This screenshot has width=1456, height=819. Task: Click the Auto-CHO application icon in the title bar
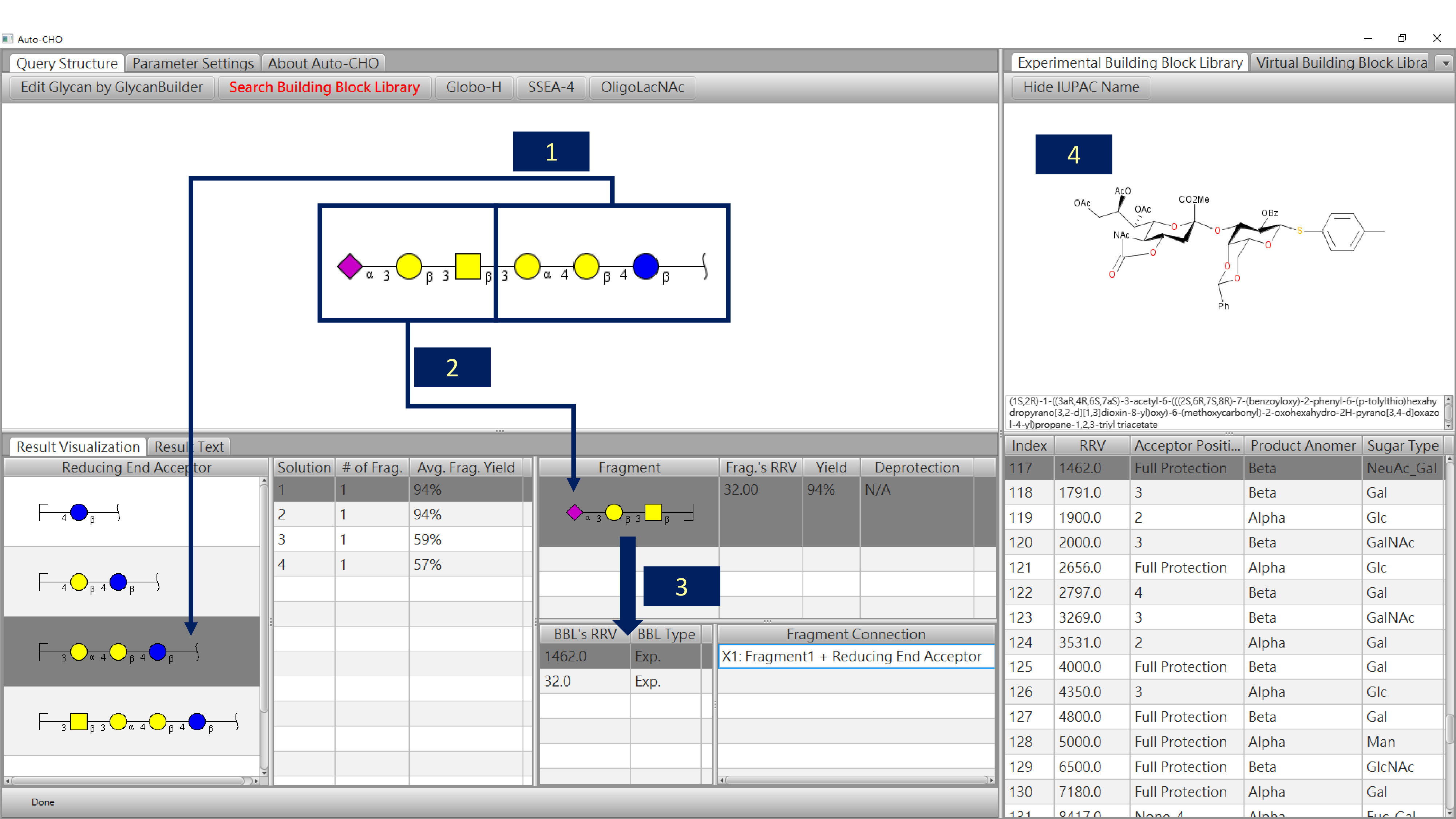(x=7, y=39)
